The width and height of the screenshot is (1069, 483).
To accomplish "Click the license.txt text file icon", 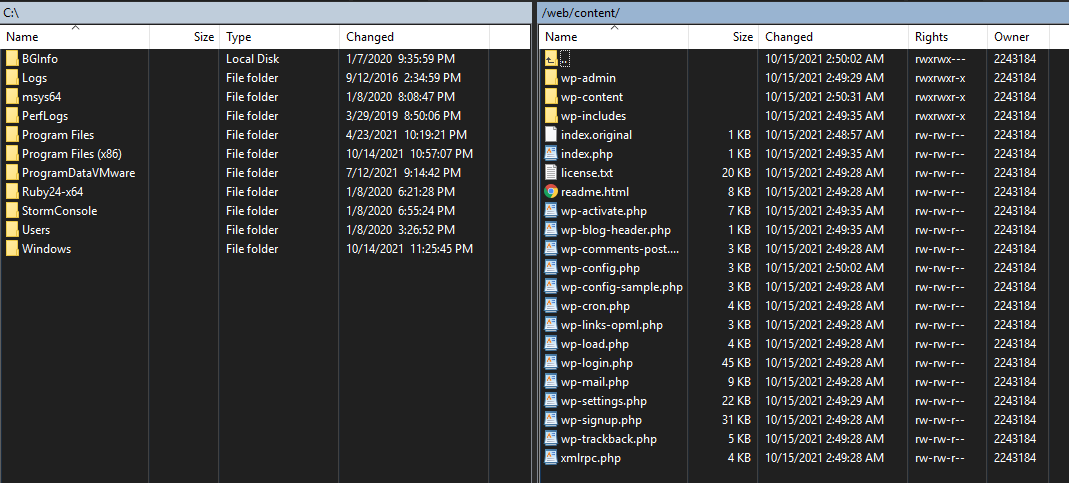I will 551,173.
